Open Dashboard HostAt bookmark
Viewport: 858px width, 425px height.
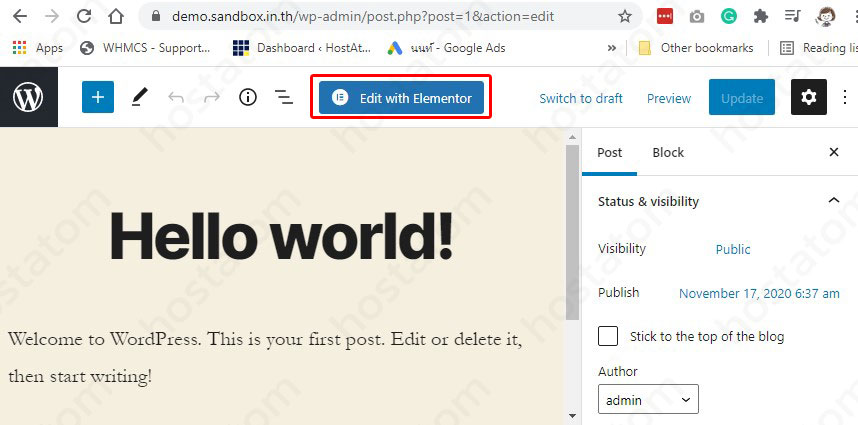[x=302, y=48]
